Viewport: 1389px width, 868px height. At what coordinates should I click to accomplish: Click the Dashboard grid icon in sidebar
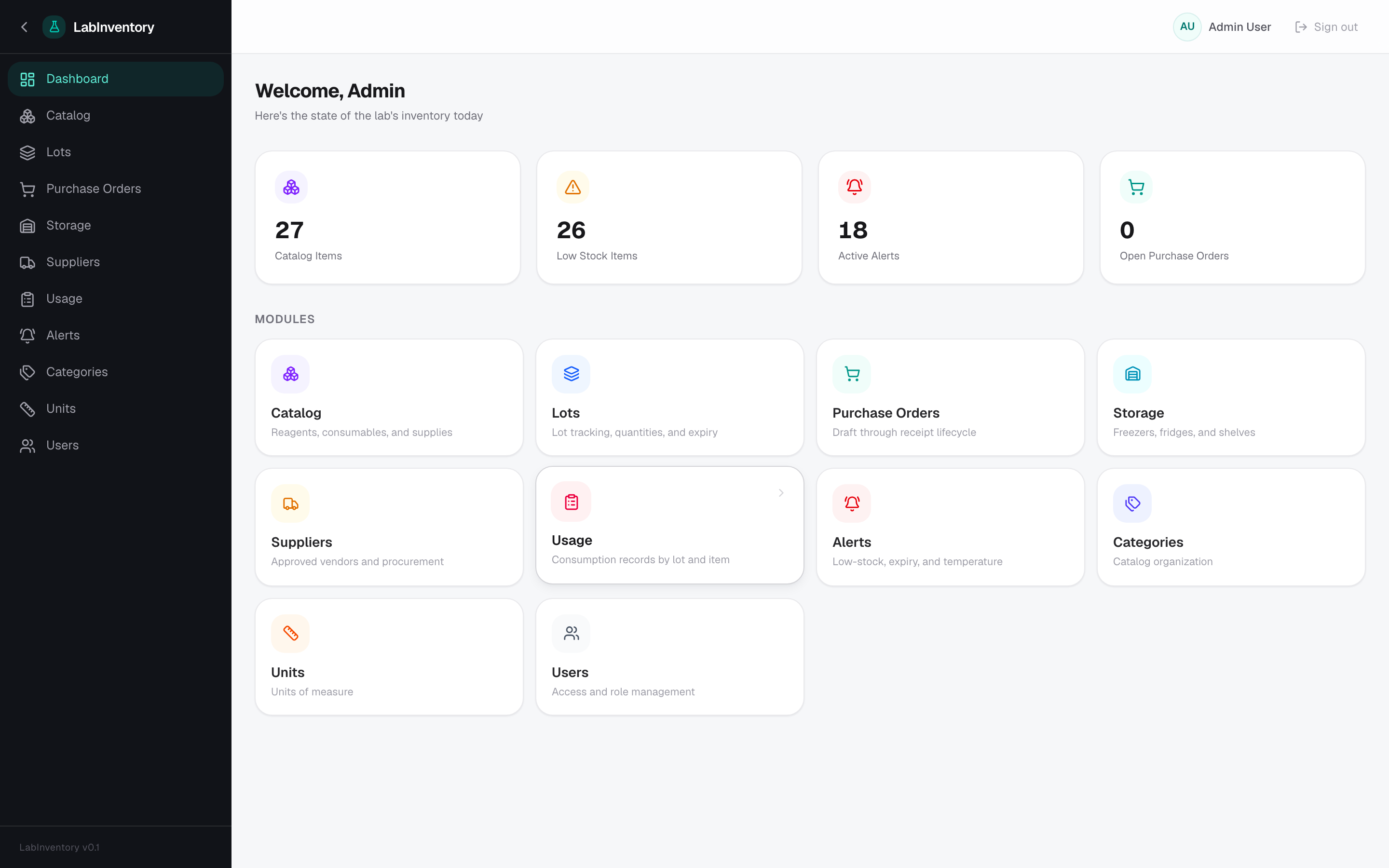(27, 79)
